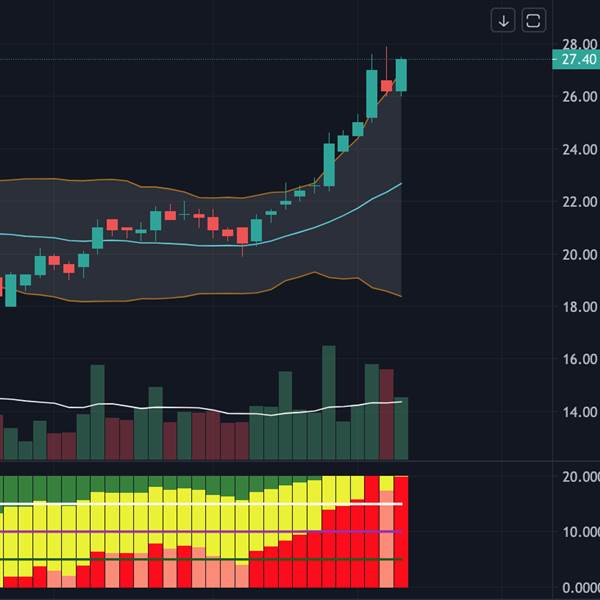Click the last green candlestick at 27.40
600x600 pixels.
(x=401, y=75)
